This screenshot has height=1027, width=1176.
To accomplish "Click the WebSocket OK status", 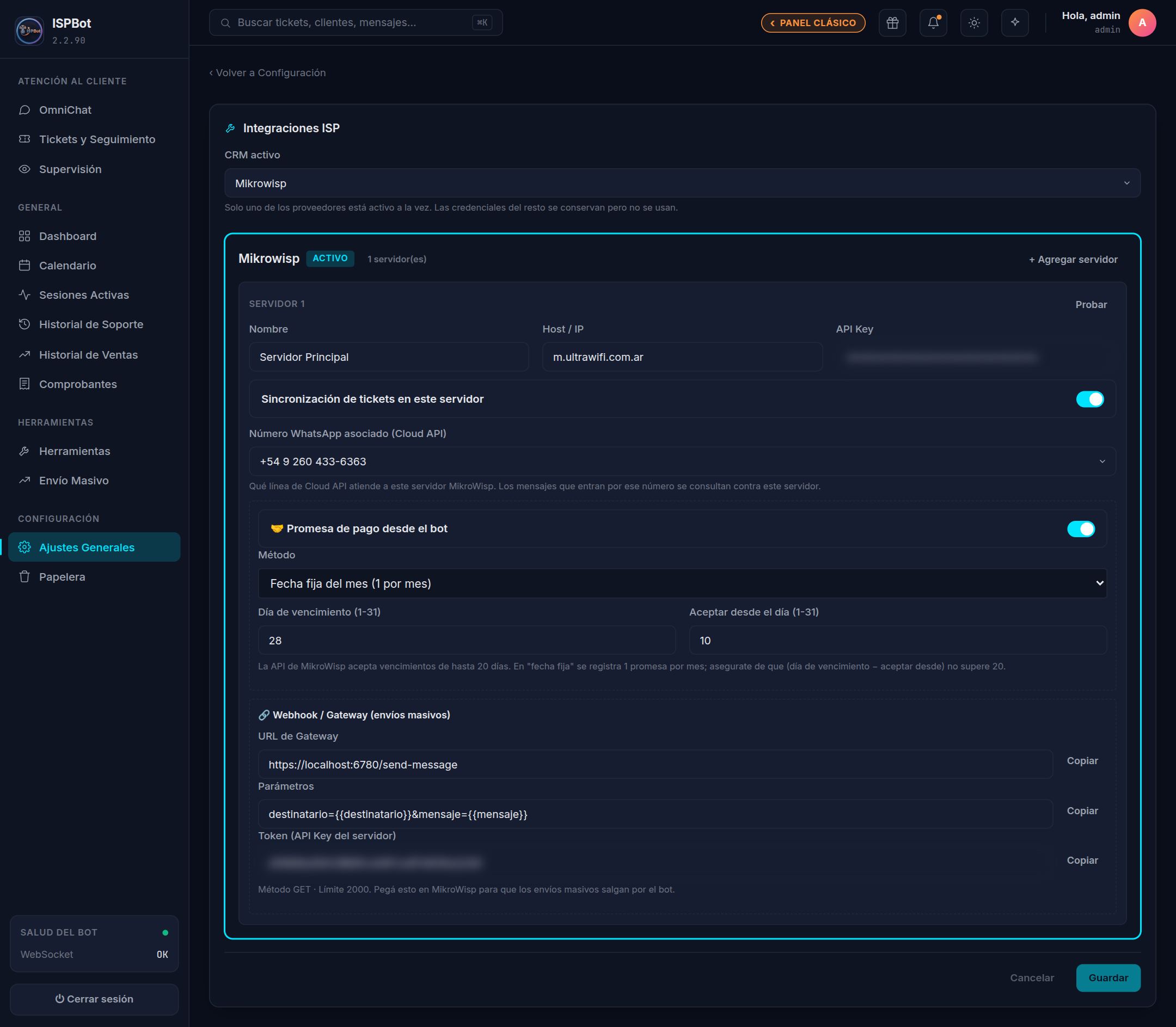I will (x=94, y=955).
